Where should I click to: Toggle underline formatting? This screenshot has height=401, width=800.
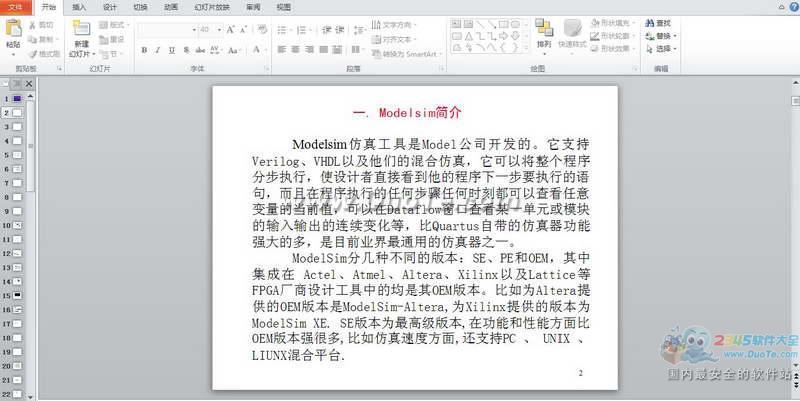click(x=172, y=50)
